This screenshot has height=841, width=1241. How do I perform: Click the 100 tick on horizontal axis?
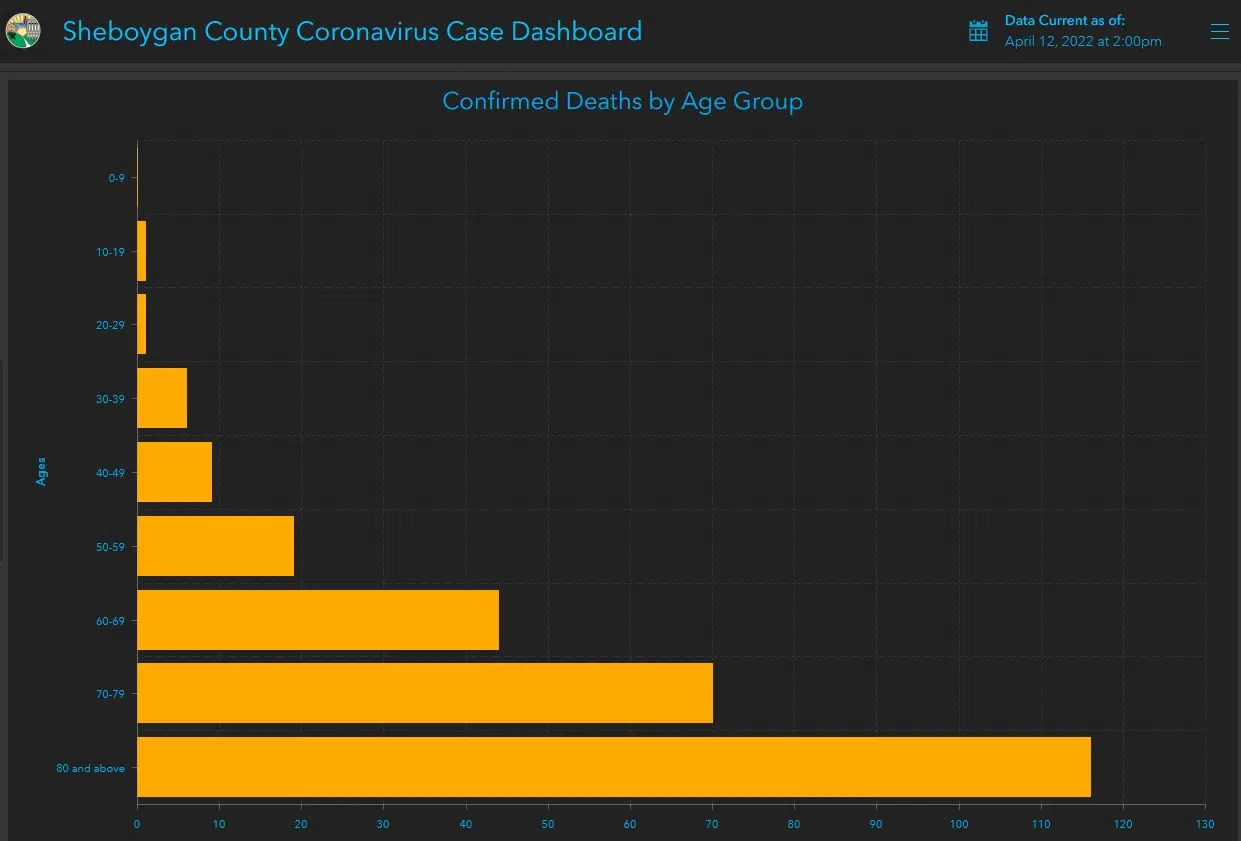(x=958, y=824)
